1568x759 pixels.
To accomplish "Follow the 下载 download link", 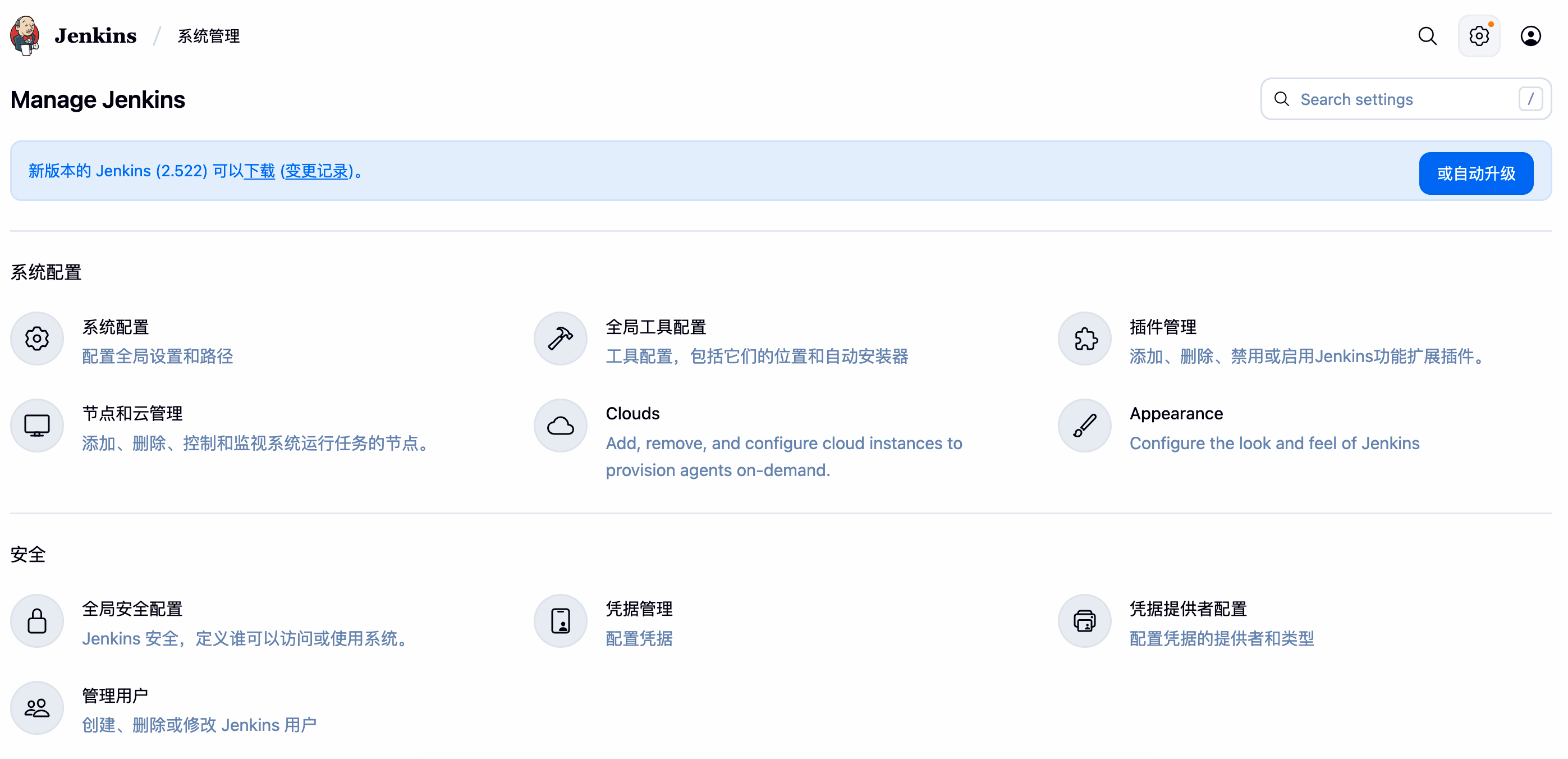I will coord(259,171).
